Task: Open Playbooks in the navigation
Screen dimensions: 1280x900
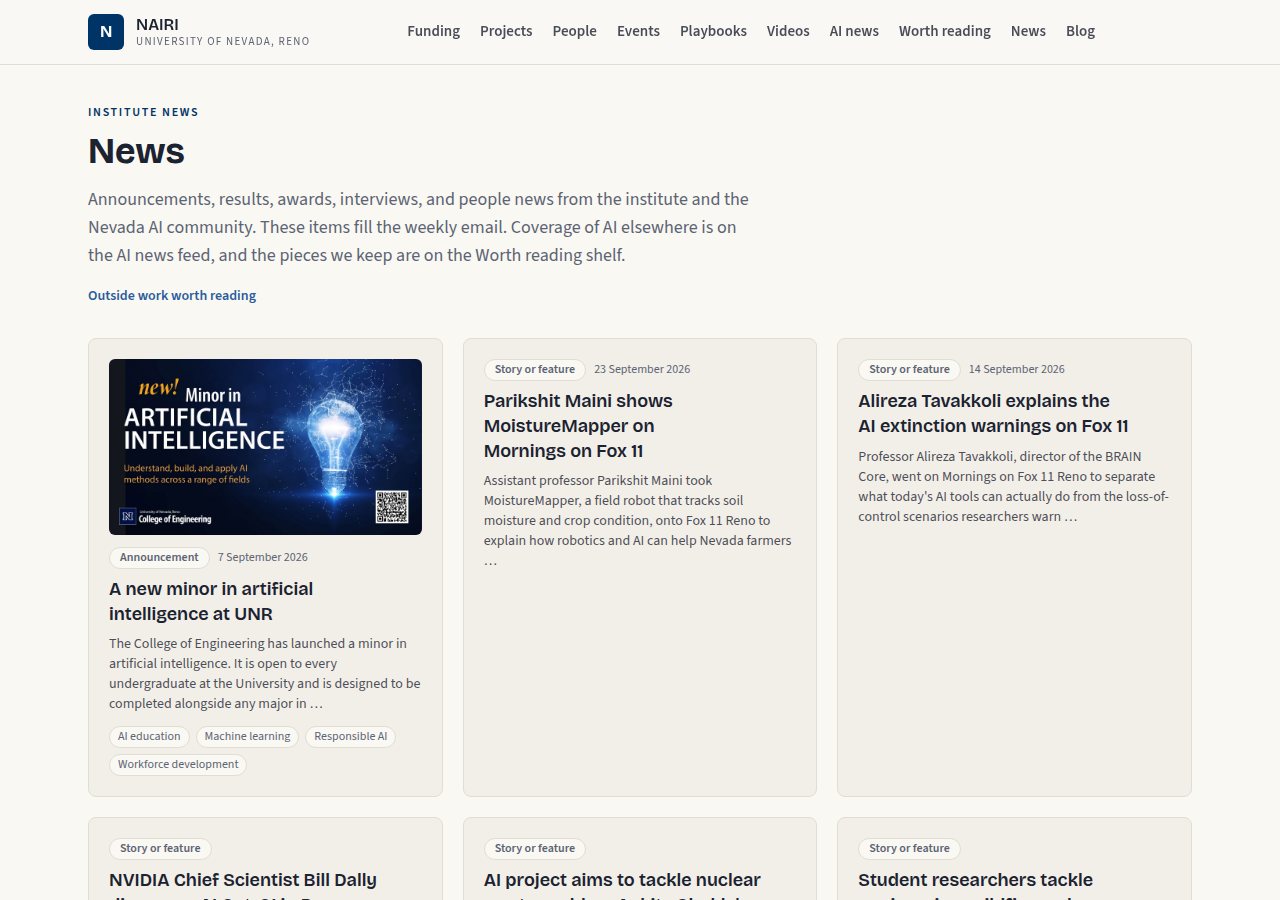Action: click(x=713, y=31)
